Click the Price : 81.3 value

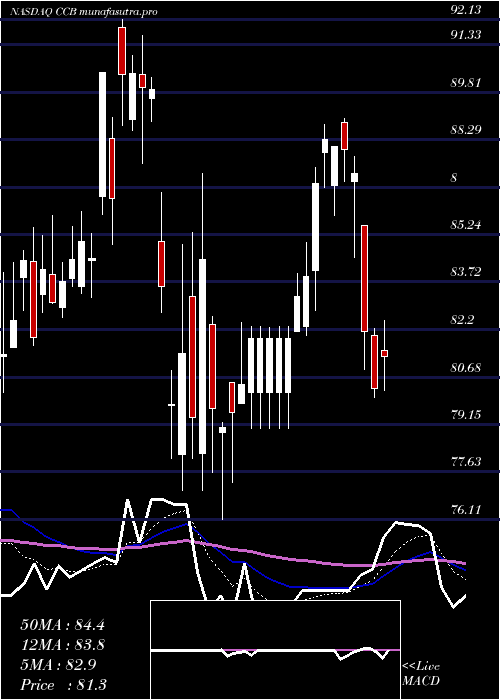point(63,685)
